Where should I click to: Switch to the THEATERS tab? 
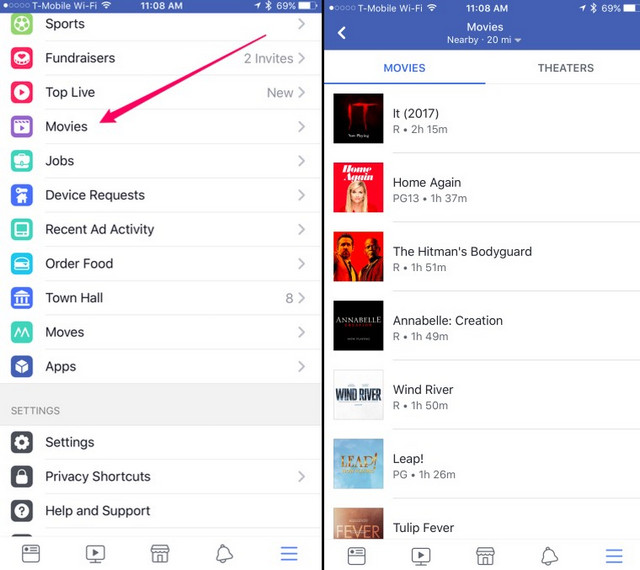[x=566, y=68]
